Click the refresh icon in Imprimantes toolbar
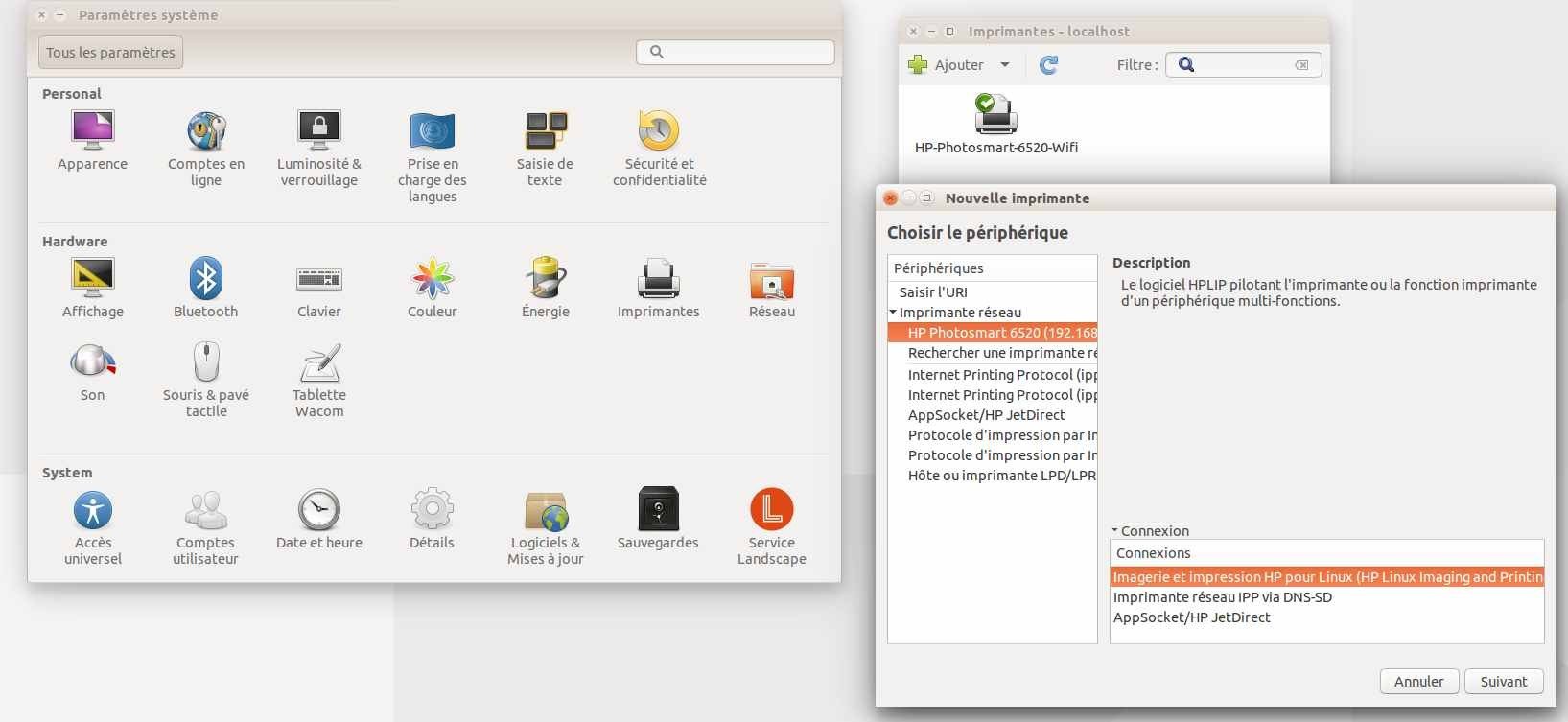The image size is (1568, 722). [1048, 65]
